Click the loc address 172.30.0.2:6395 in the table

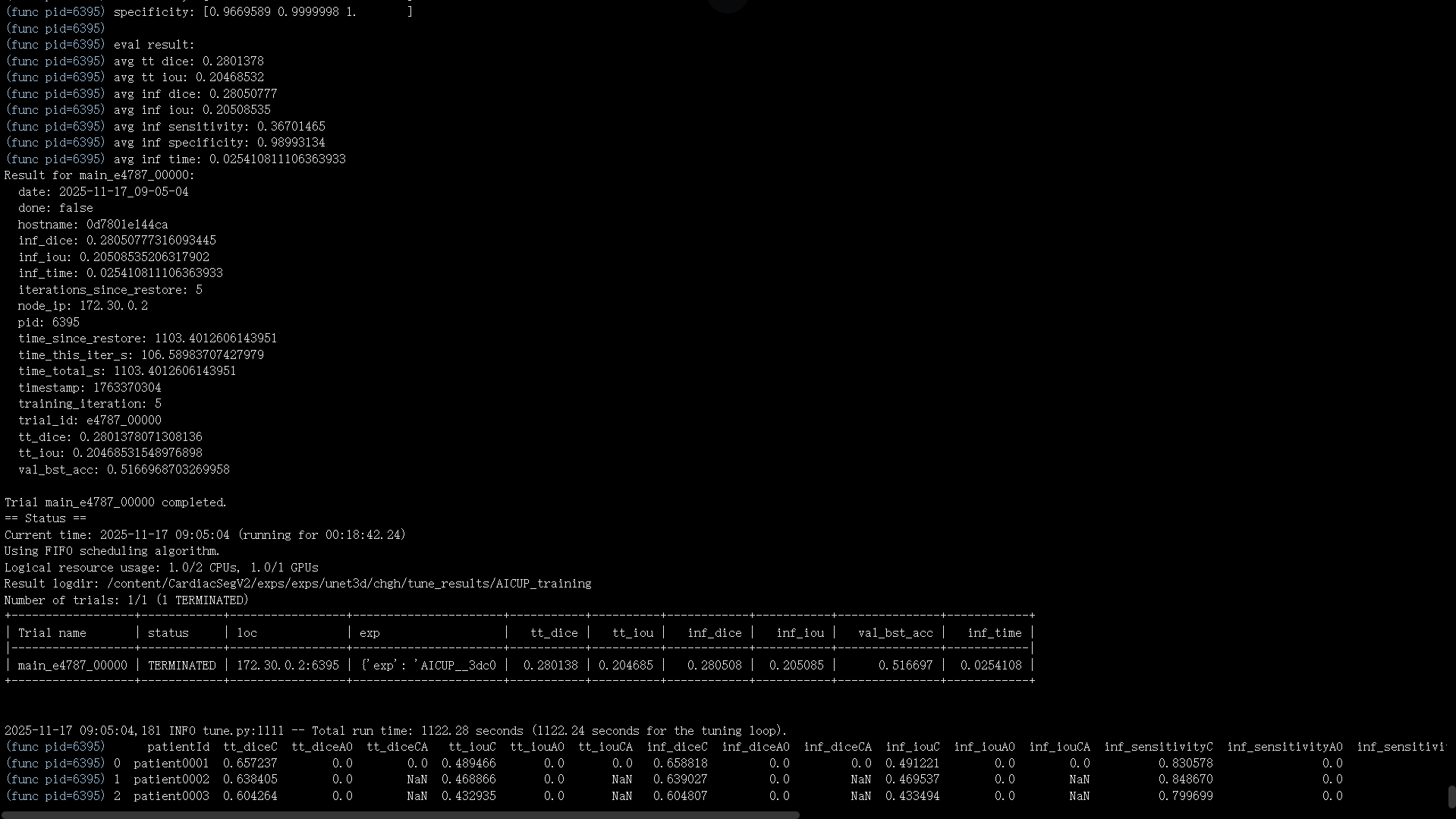coord(288,665)
